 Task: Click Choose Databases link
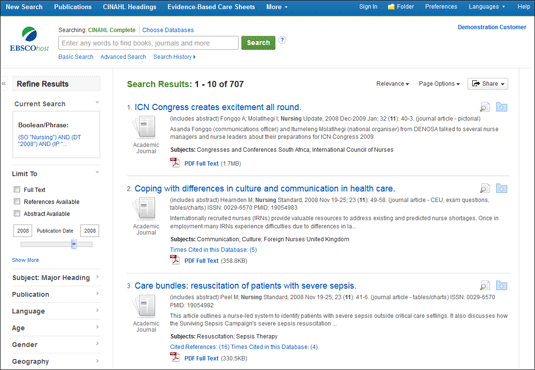point(168,30)
